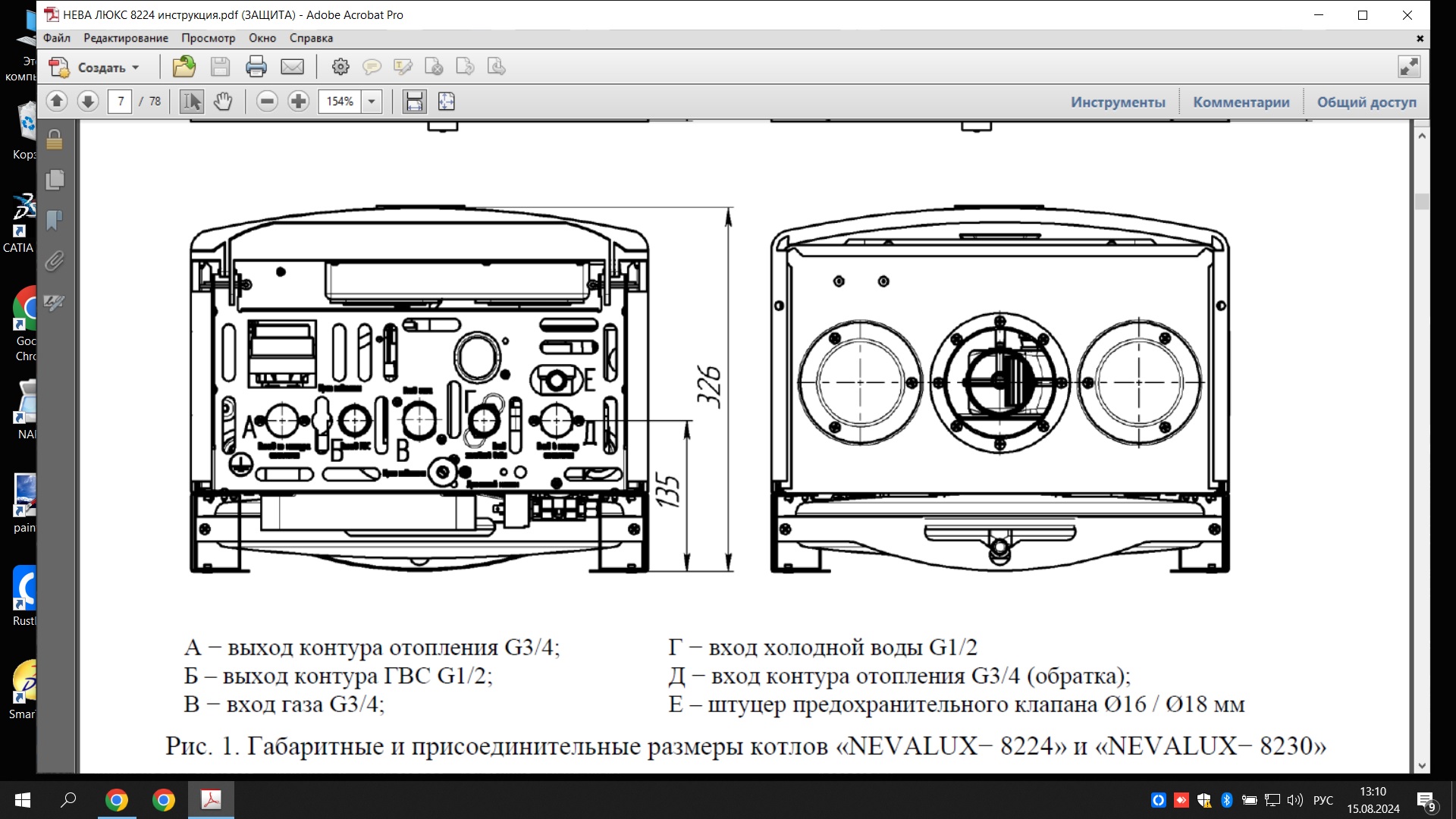Screen dimensions: 1456x819
Task: Open Chrome from the taskbar
Action: pos(117,800)
